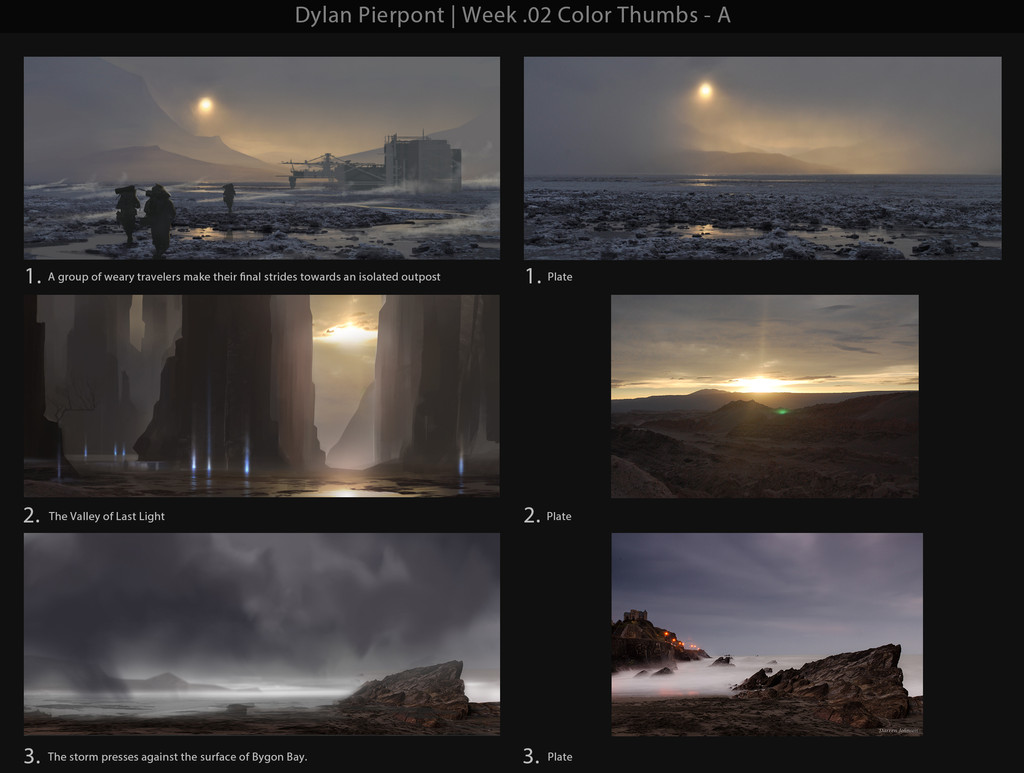Click the Bygon Bay storm painting
1024x773 pixels.
262,634
